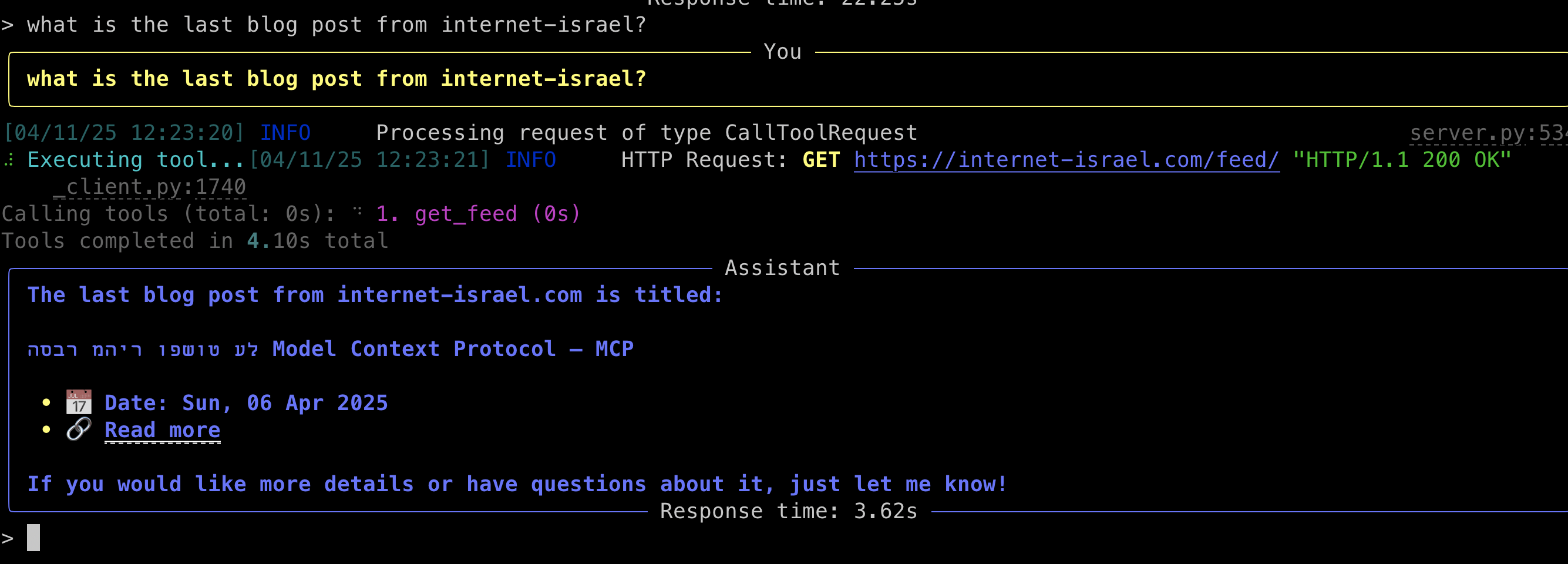Open the internet-israel.com feed URL
This screenshot has height=564, width=1568.
pos(1066,160)
